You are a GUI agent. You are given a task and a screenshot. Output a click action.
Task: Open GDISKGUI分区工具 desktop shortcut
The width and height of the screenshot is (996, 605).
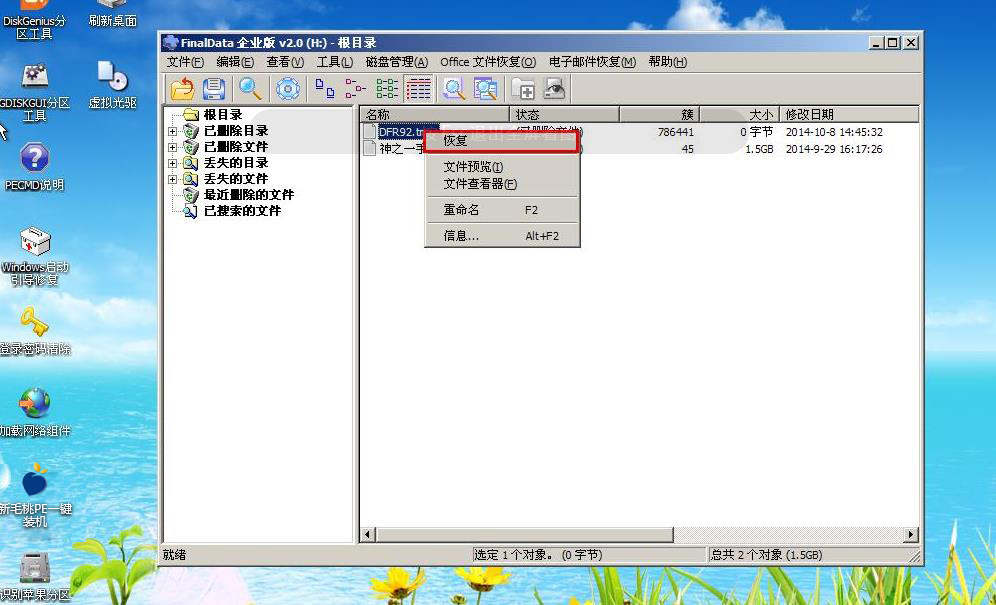click(x=34, y=92)
